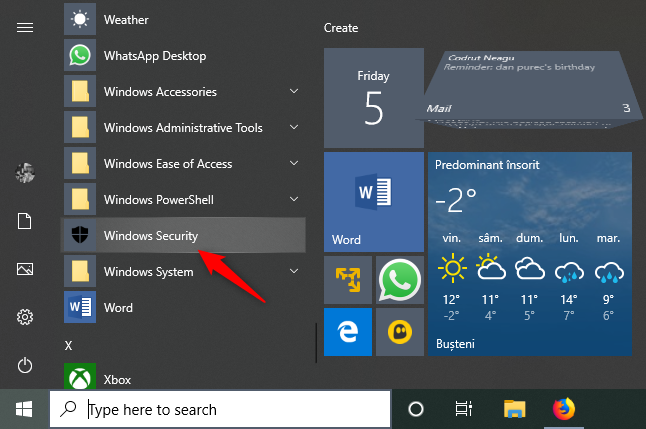The height and width of the screenshot is (429, 646).
Task: Click the Windows Ease of Access folder icon
Action: (80, 163)
